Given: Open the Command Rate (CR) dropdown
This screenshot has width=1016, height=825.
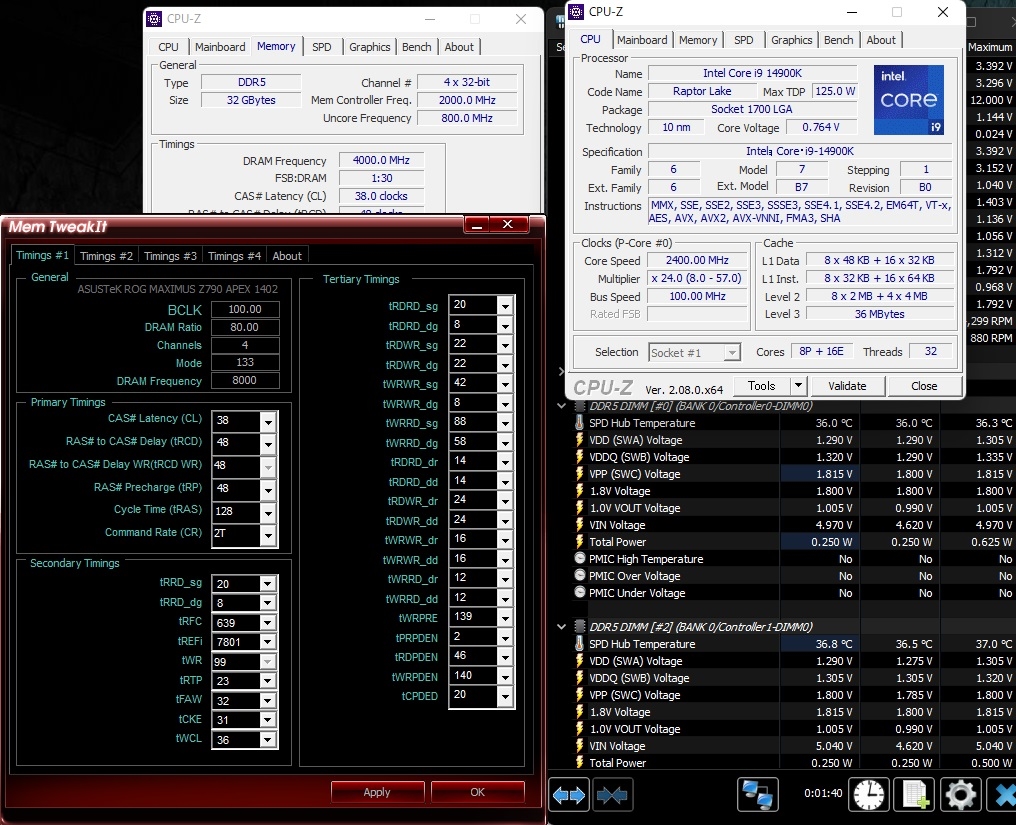Looking at the screenshot, I should [268, 535].
